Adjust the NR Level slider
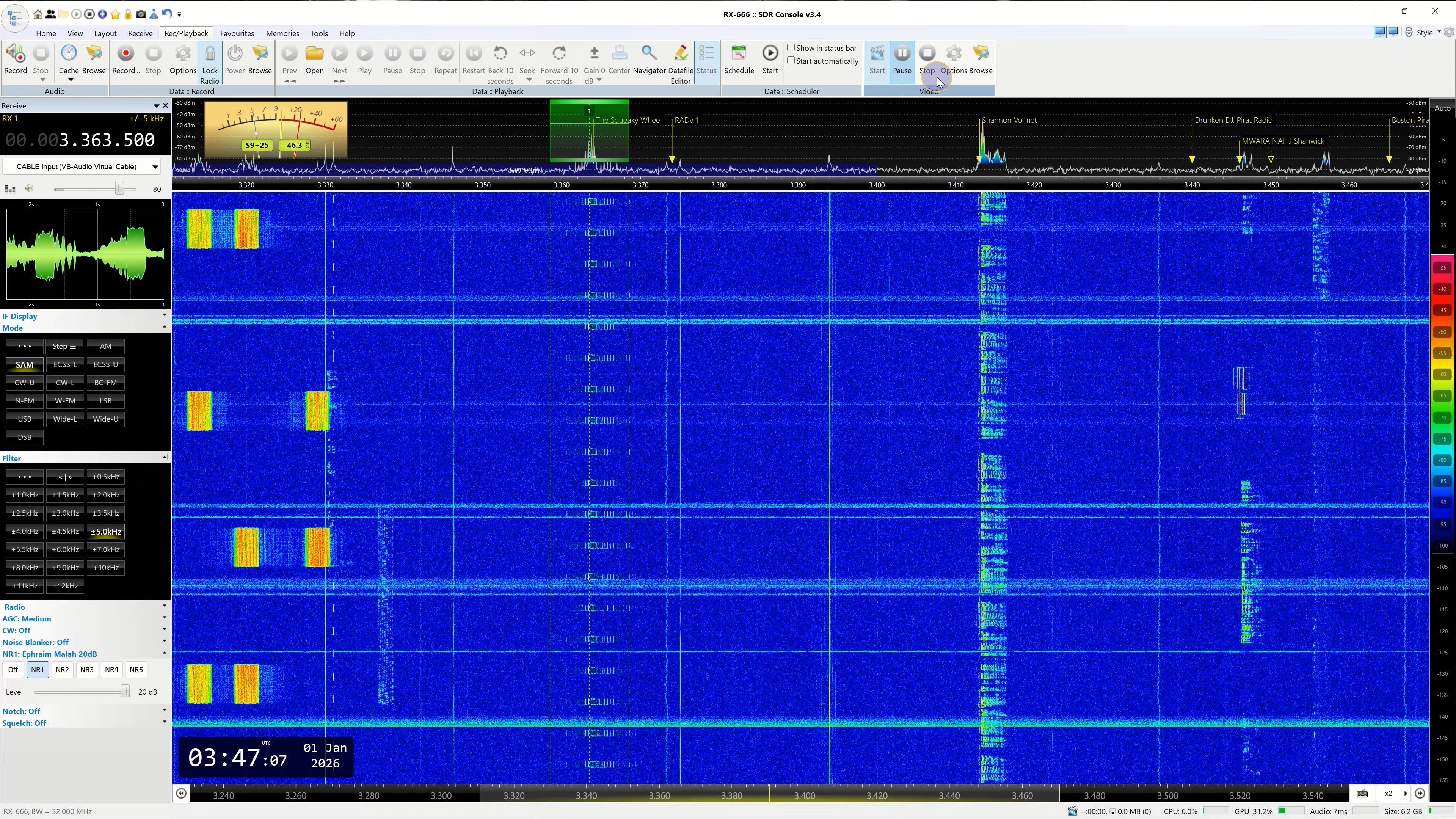The width and height of the screenshot is (1456, 819). [x=125, y=691]
